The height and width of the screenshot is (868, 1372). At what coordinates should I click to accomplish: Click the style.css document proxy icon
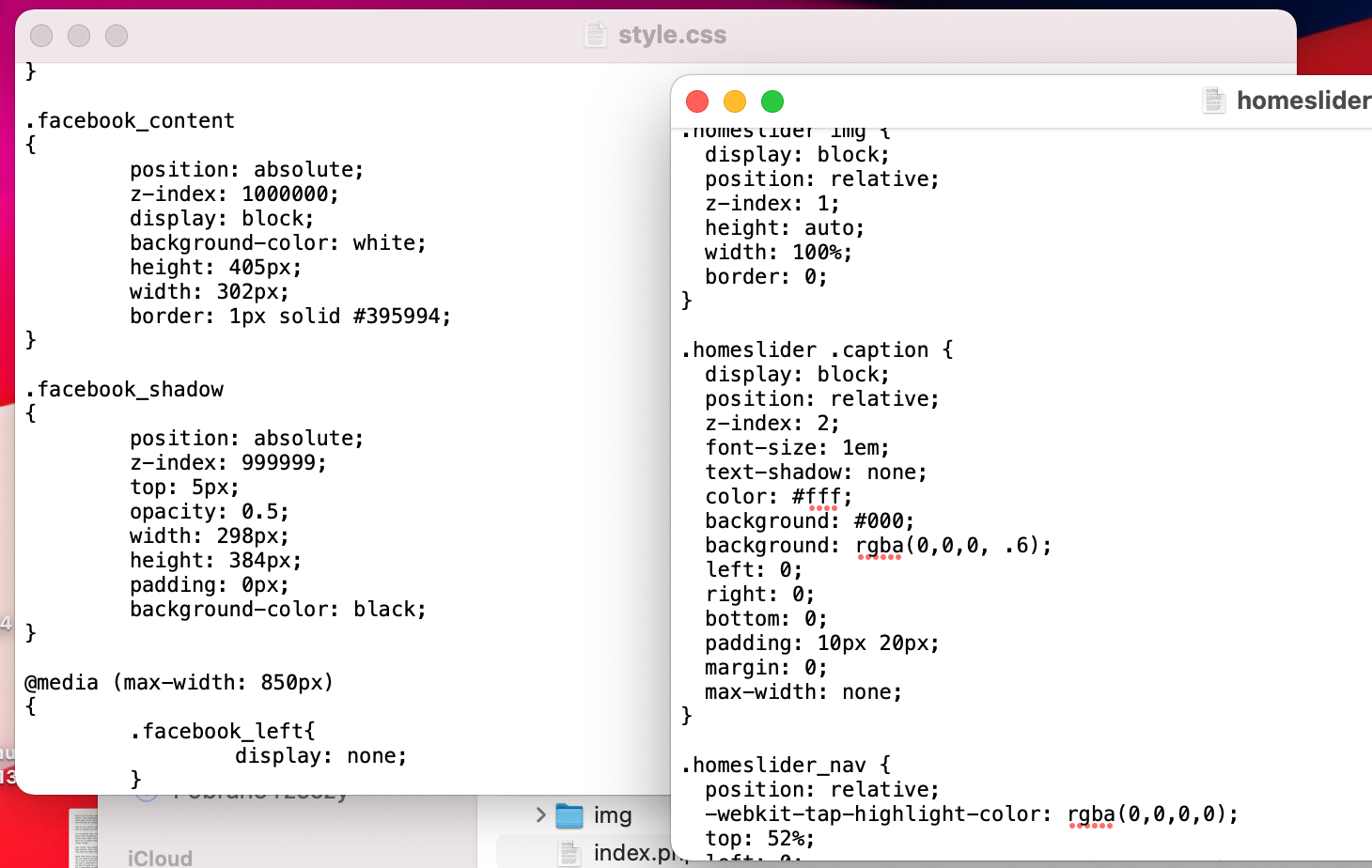(x=596, y=35)
